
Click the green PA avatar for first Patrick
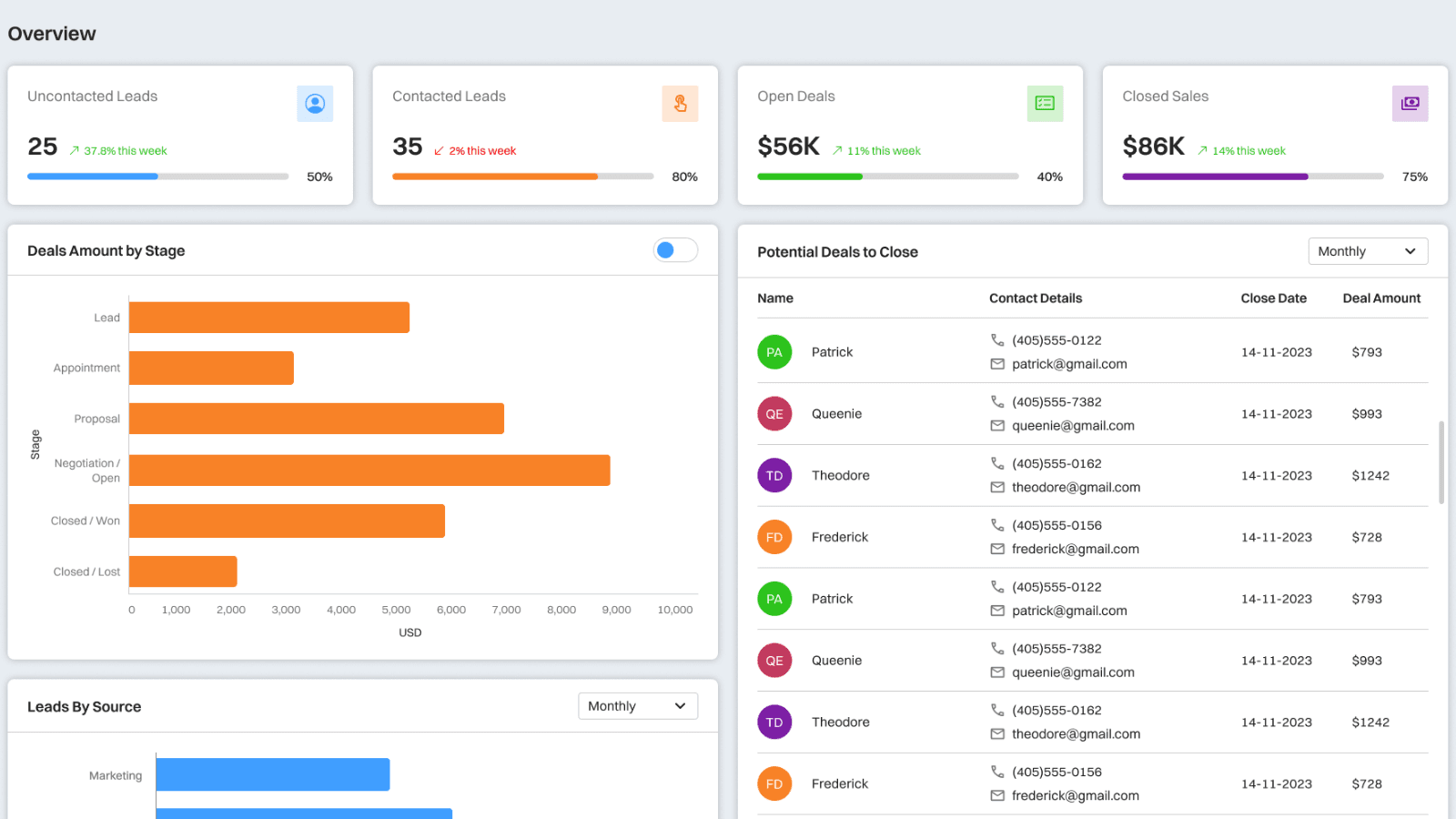(x=774, y=352)
